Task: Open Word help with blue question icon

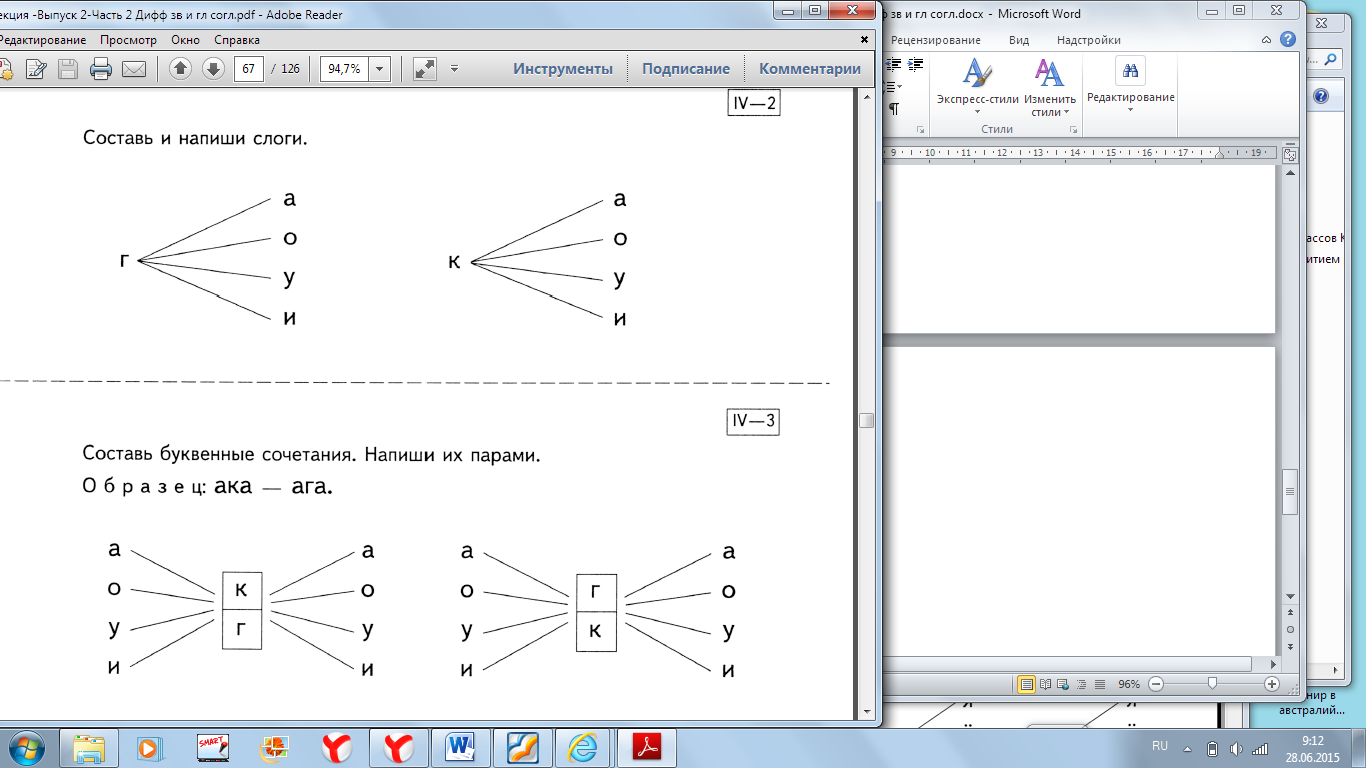Action: point(1288,39)
